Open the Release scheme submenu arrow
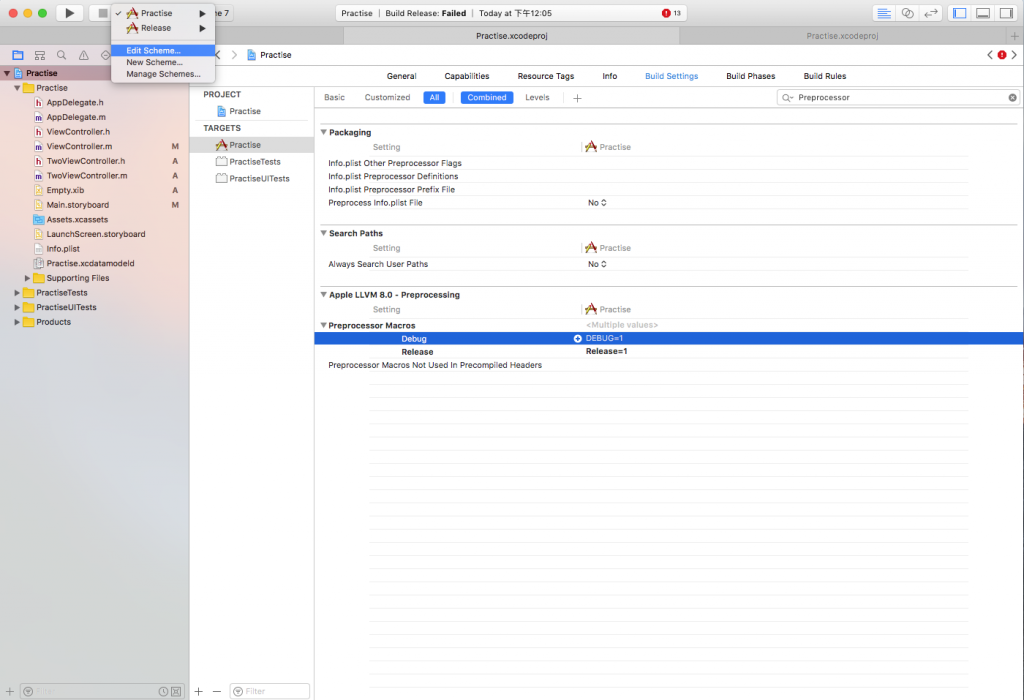 tap(202, 28)
